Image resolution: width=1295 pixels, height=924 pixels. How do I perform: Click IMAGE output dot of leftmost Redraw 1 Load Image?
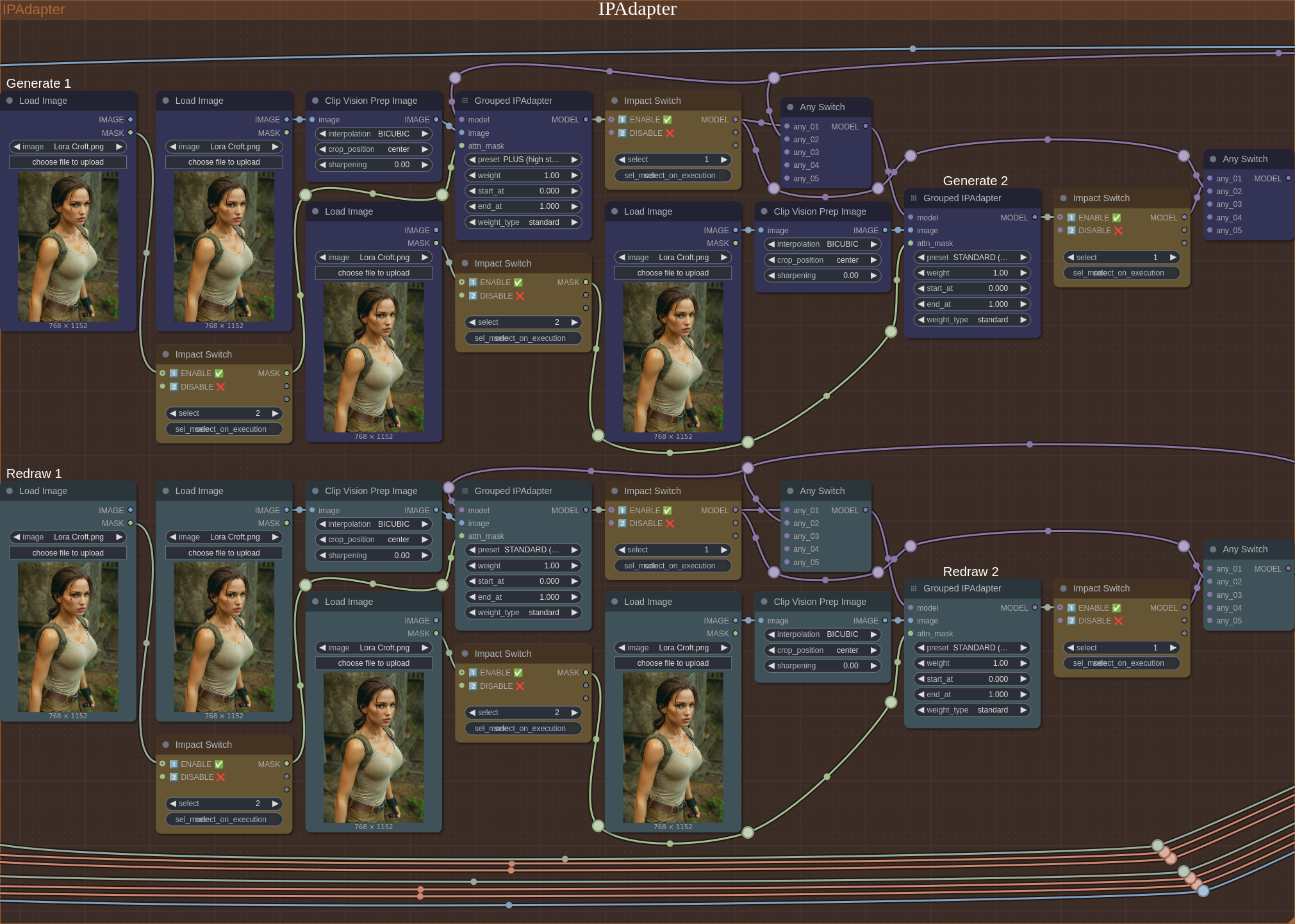click(x=130, y=510)
